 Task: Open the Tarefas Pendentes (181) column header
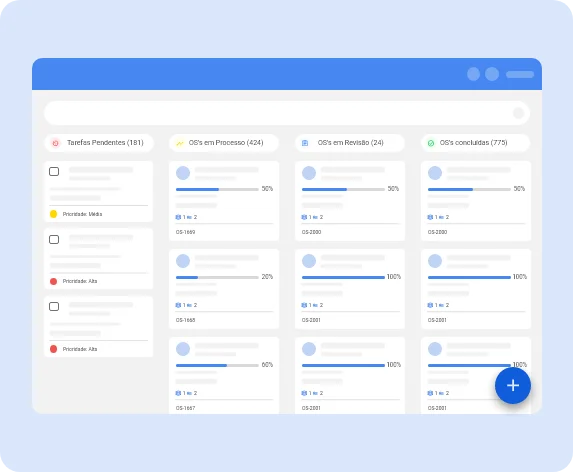coord(99,143)
